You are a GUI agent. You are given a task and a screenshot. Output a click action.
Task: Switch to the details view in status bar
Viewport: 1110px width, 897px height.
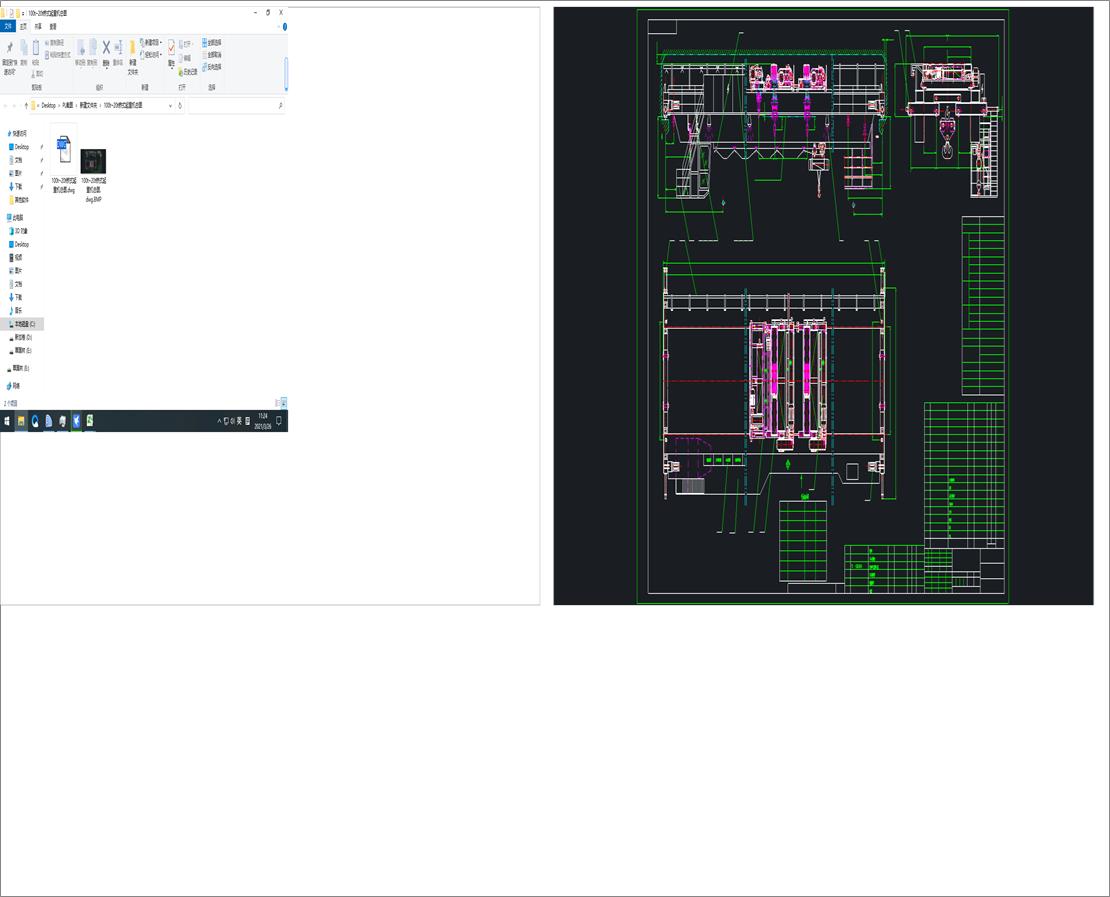(277, 403)
